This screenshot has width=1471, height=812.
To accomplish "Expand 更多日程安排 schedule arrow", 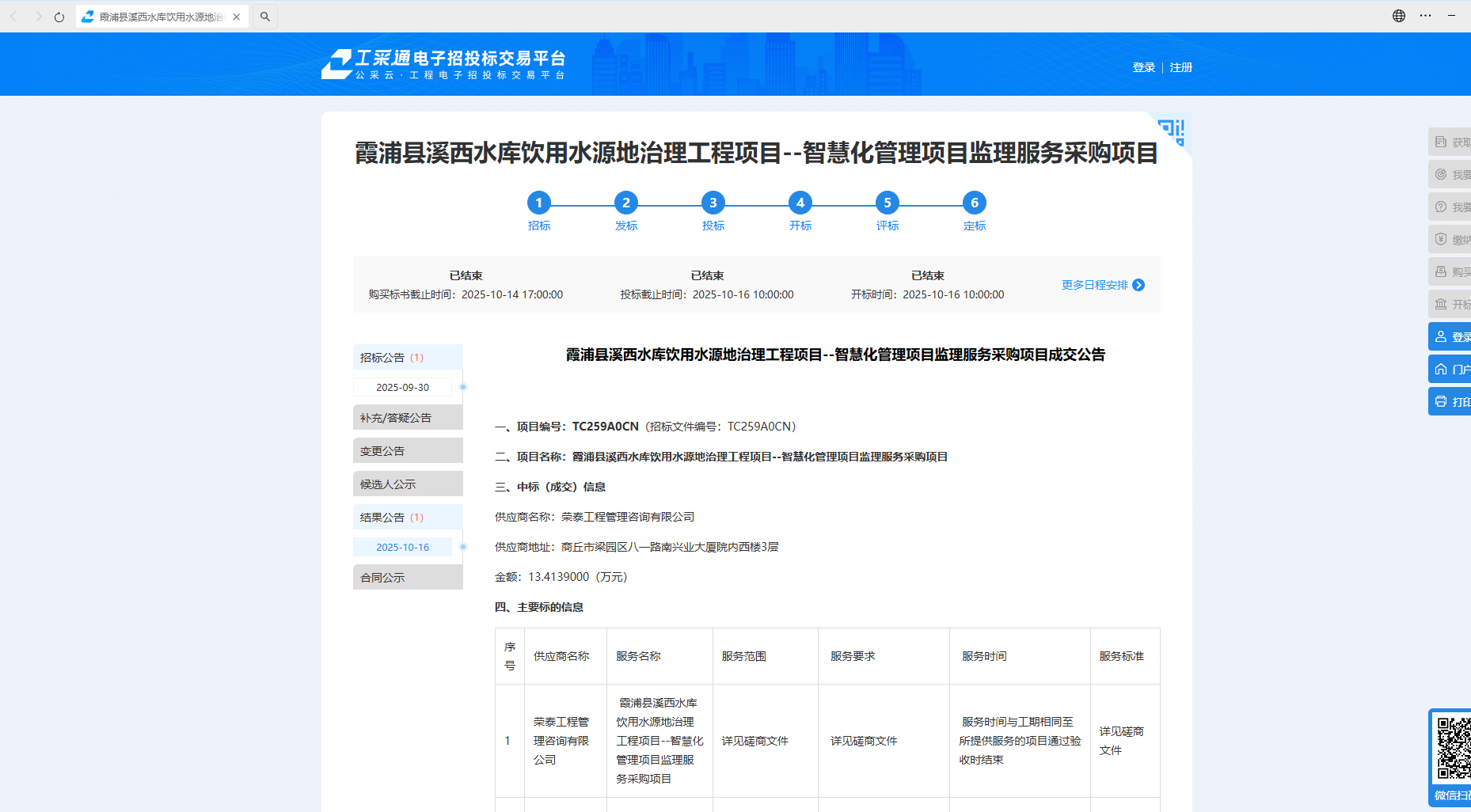I will point(1138,285).
